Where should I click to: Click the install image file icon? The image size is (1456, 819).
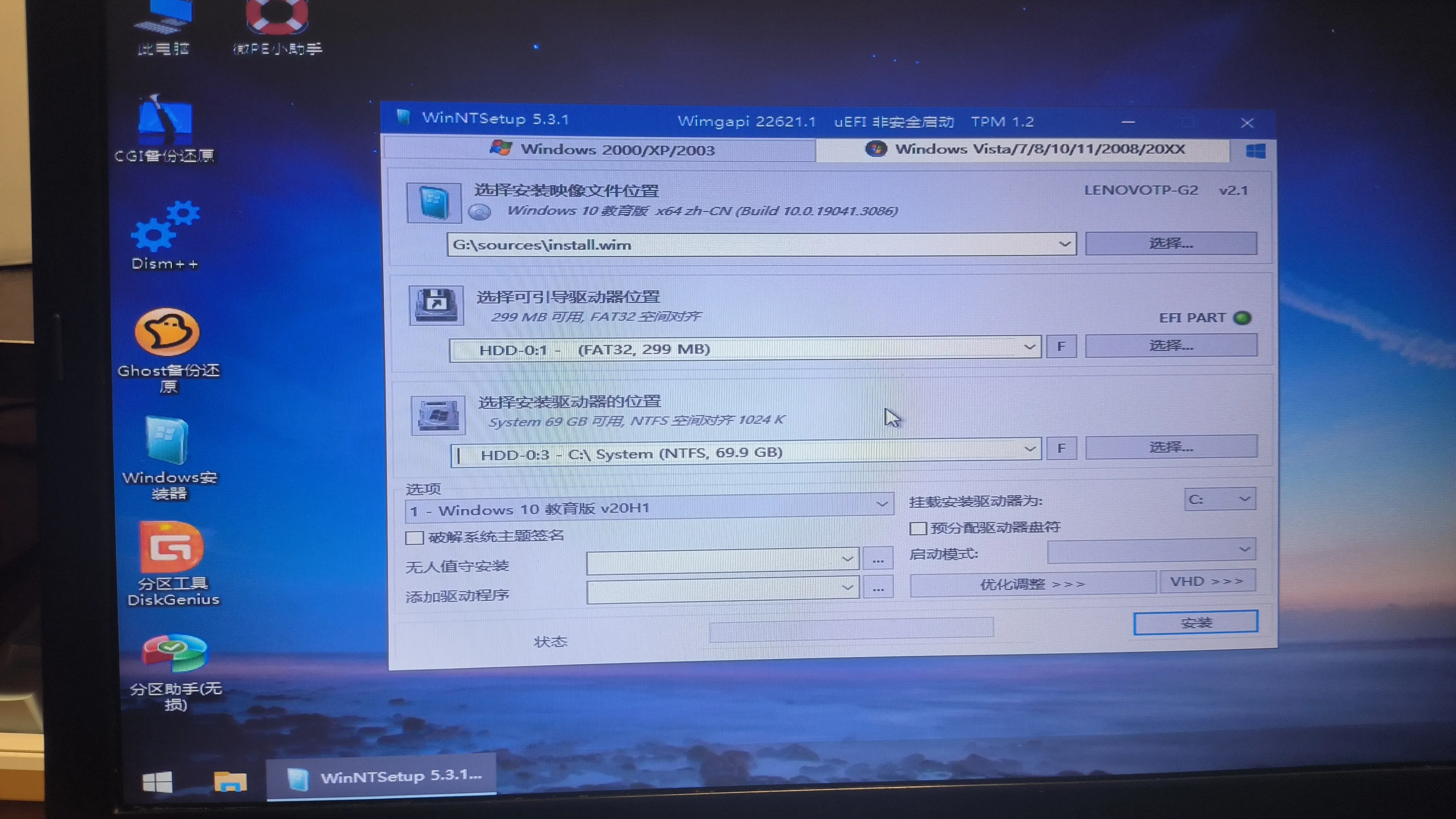(x=433, y=203)
